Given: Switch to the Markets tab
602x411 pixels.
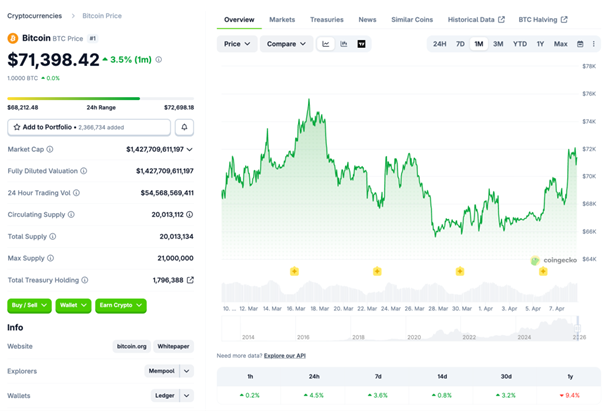Looking at the screenshot, I should tap(282, 19).
